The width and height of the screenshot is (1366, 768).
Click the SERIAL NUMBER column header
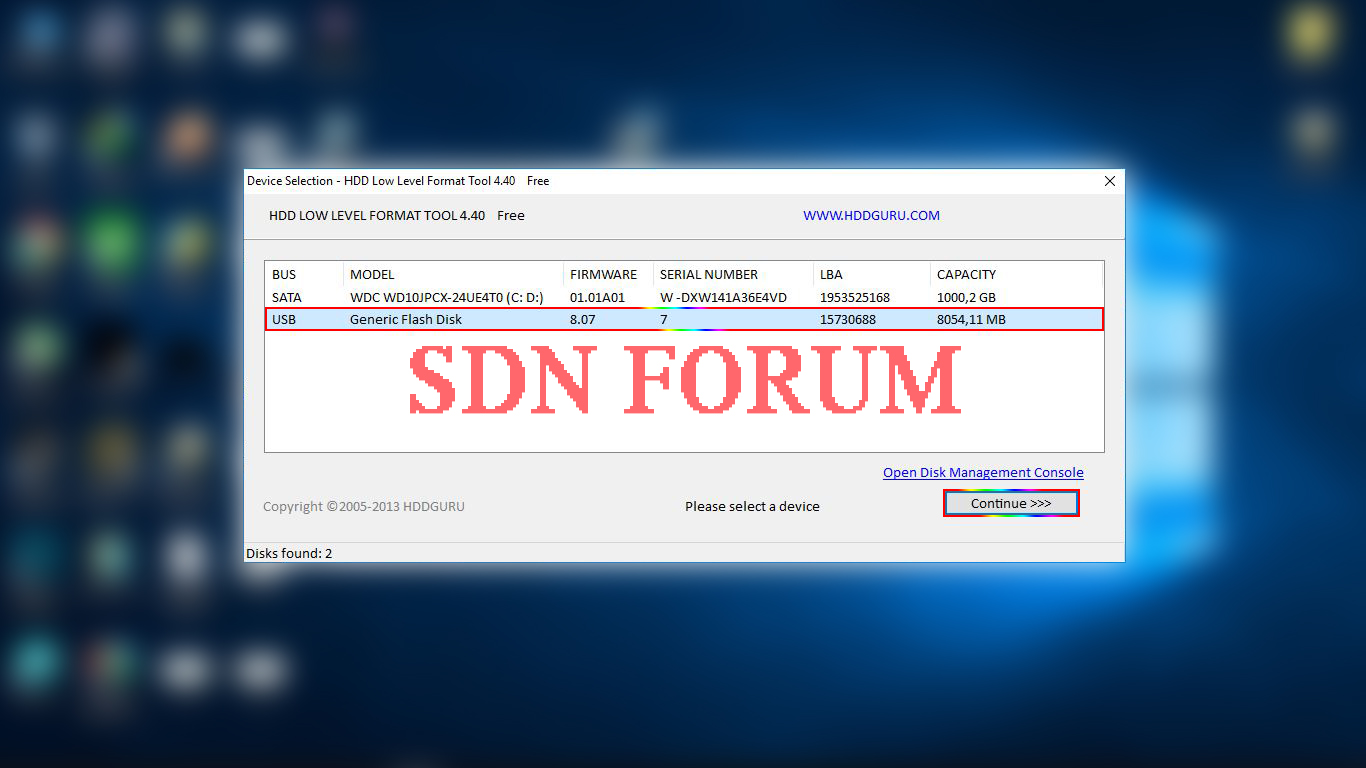pyautogui.click(x=709, y=274)
